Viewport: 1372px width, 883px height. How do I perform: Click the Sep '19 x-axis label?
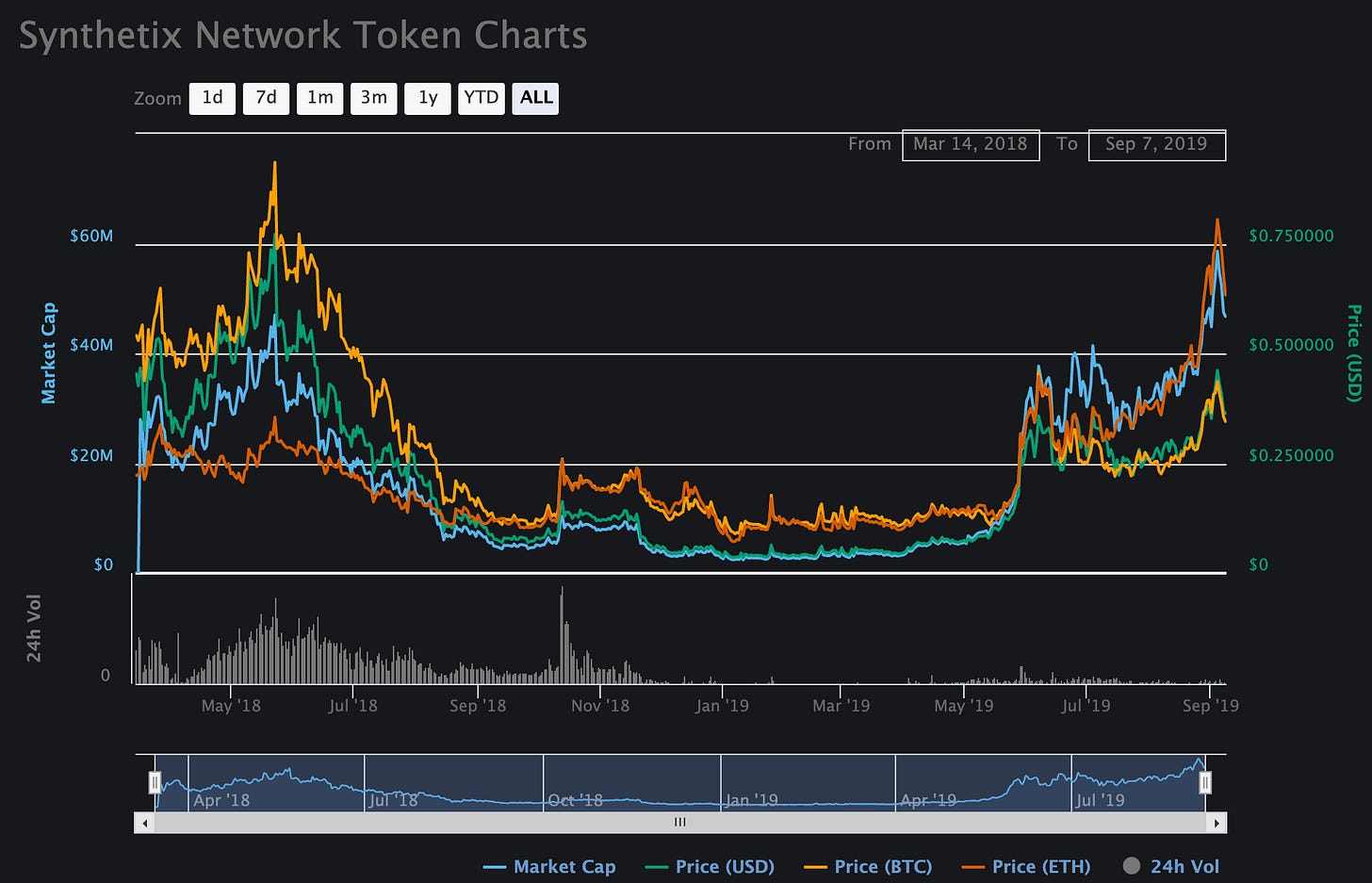pyautogui.click(x=1211, y=706)
